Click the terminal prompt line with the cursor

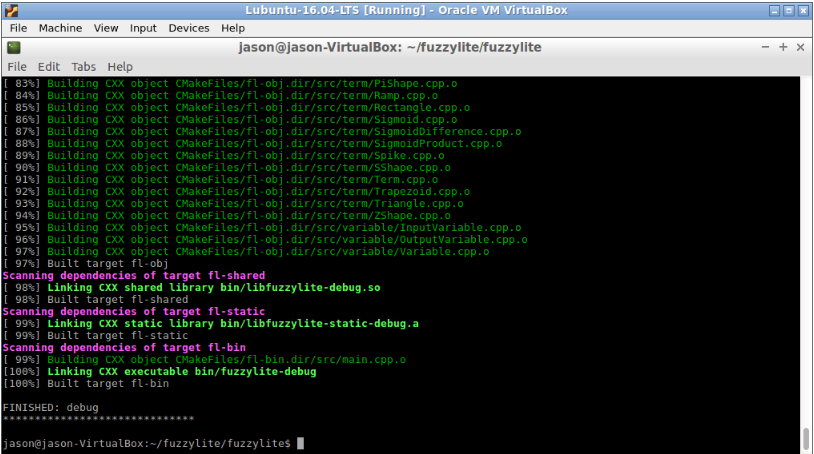click(x=153, y=444)
